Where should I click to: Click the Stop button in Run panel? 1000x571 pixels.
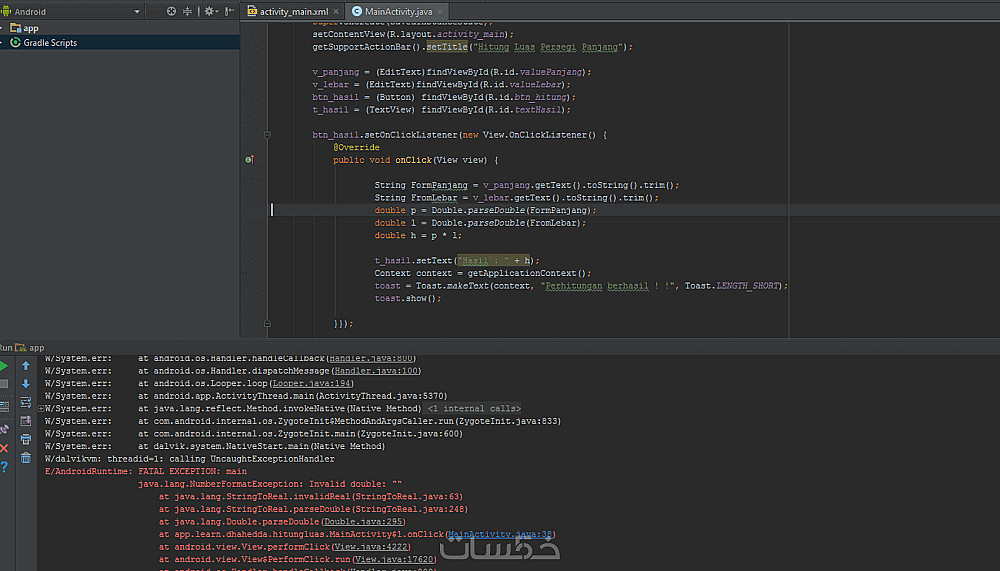click(x=5, y=384)
